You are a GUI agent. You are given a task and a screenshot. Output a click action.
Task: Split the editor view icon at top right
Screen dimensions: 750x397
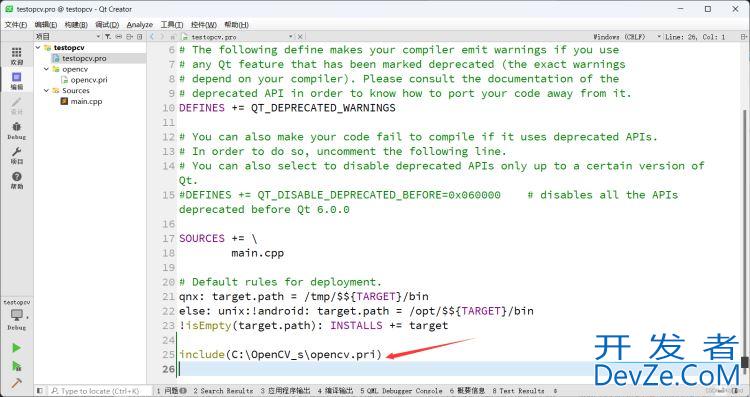point(744,37)
